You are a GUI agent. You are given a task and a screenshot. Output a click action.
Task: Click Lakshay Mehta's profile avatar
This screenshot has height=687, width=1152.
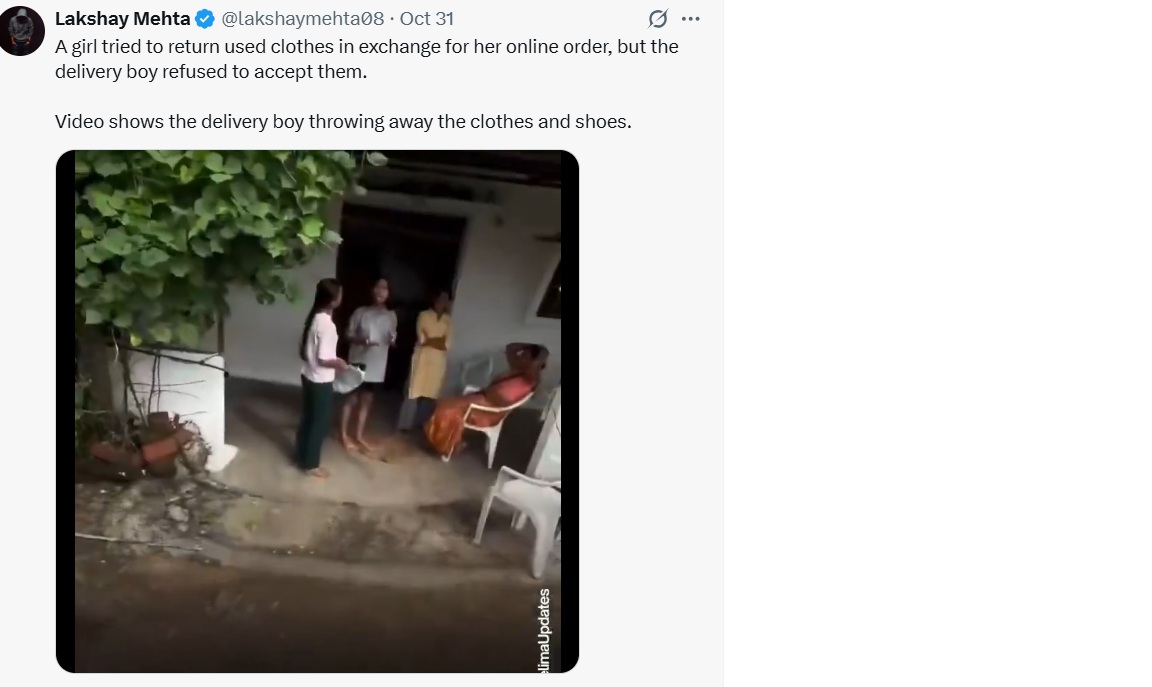[x=21, y=31]
